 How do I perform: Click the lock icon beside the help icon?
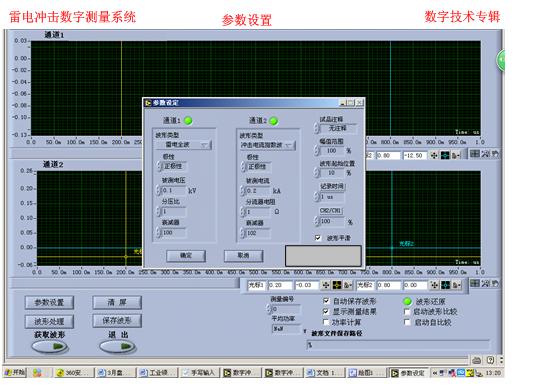click(477, 360)
